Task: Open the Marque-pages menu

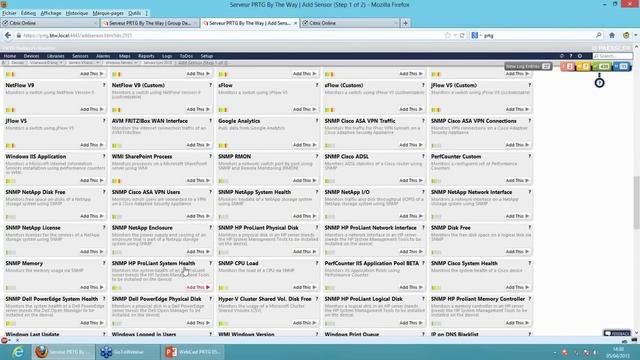Action: (x=108, y=13)
